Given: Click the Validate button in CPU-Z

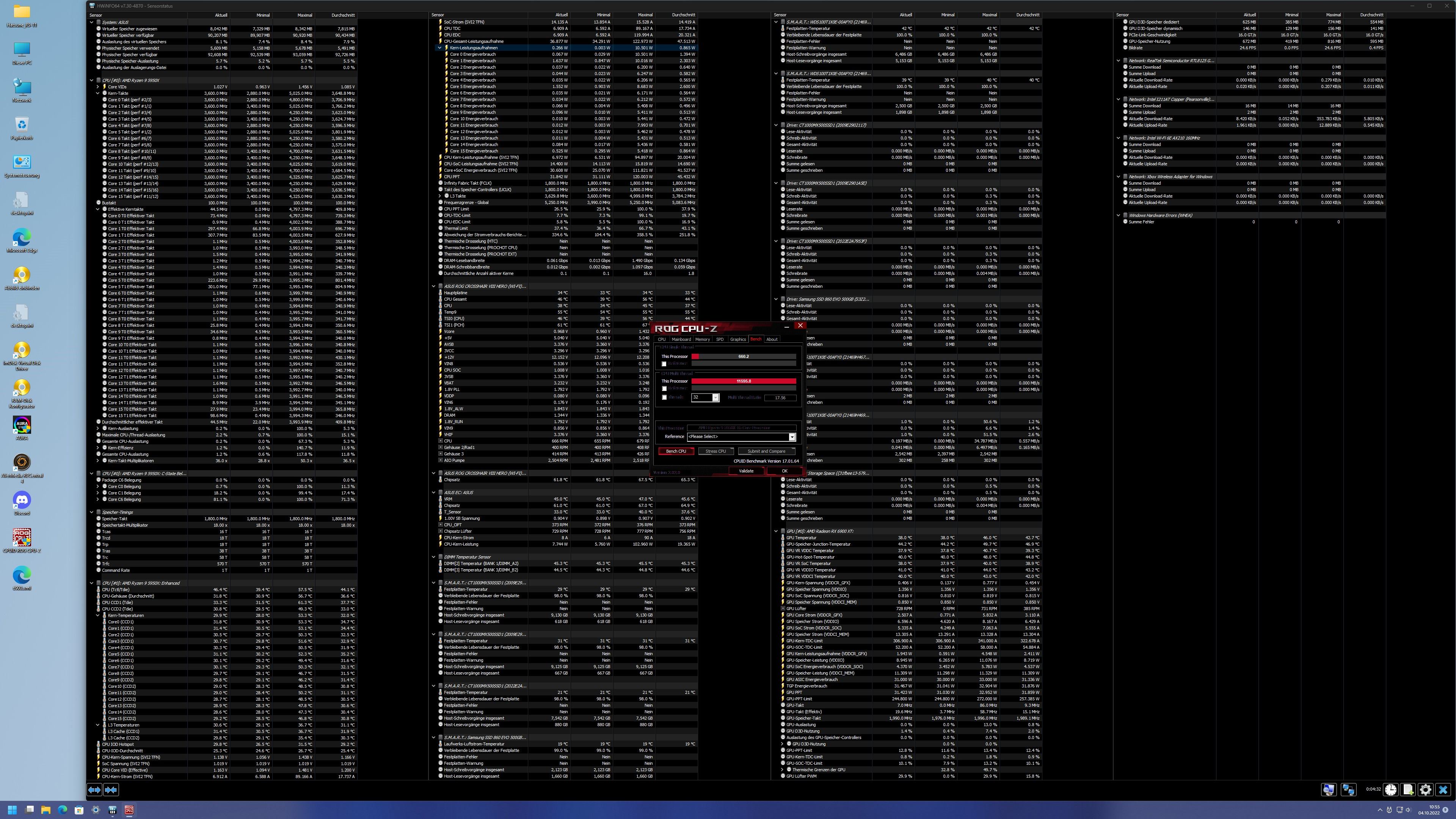Looking at the screenshot, I should pyautogui.click(x=746, y=471).
